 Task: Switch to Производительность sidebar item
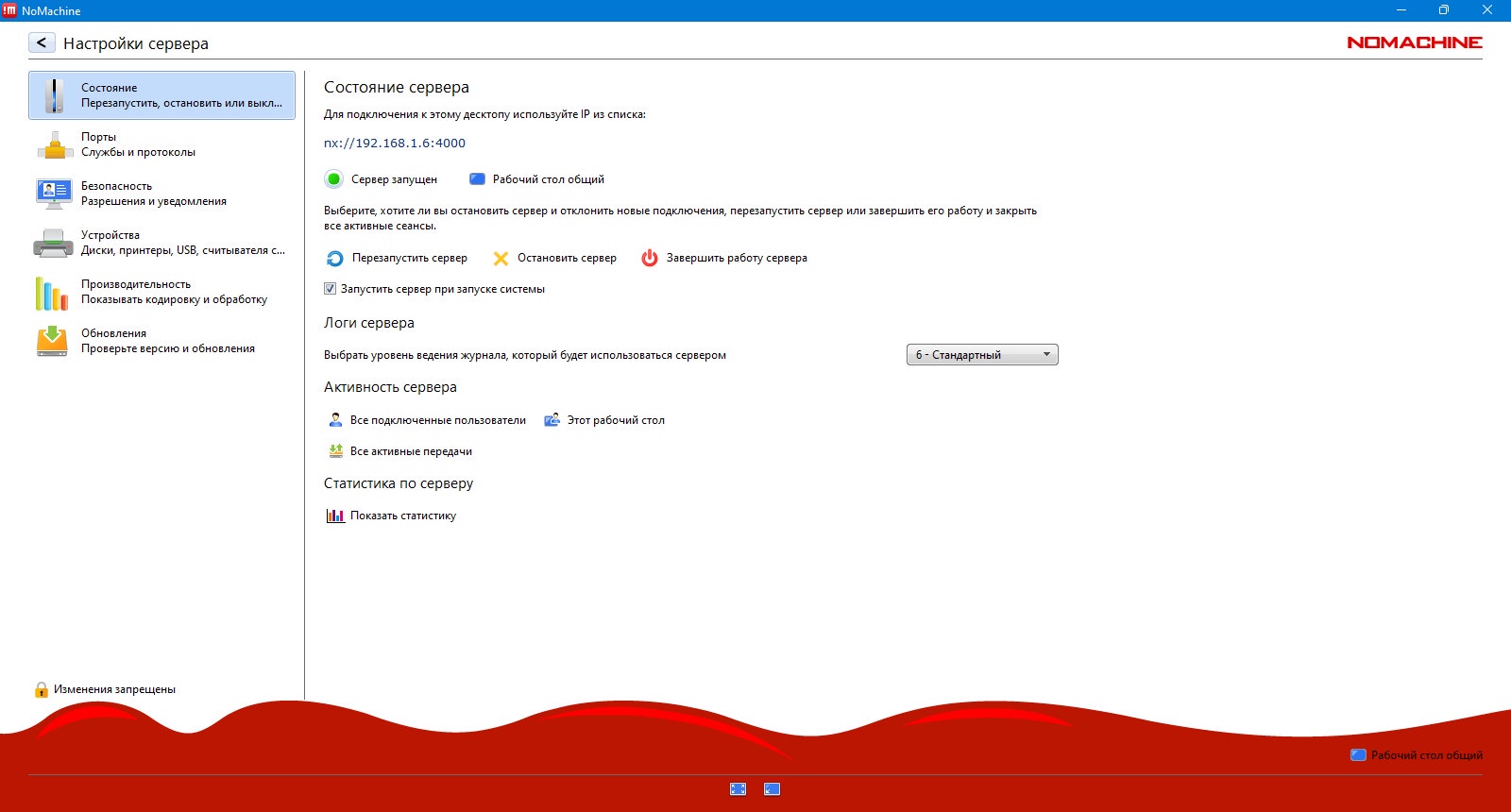pos(161,292)
